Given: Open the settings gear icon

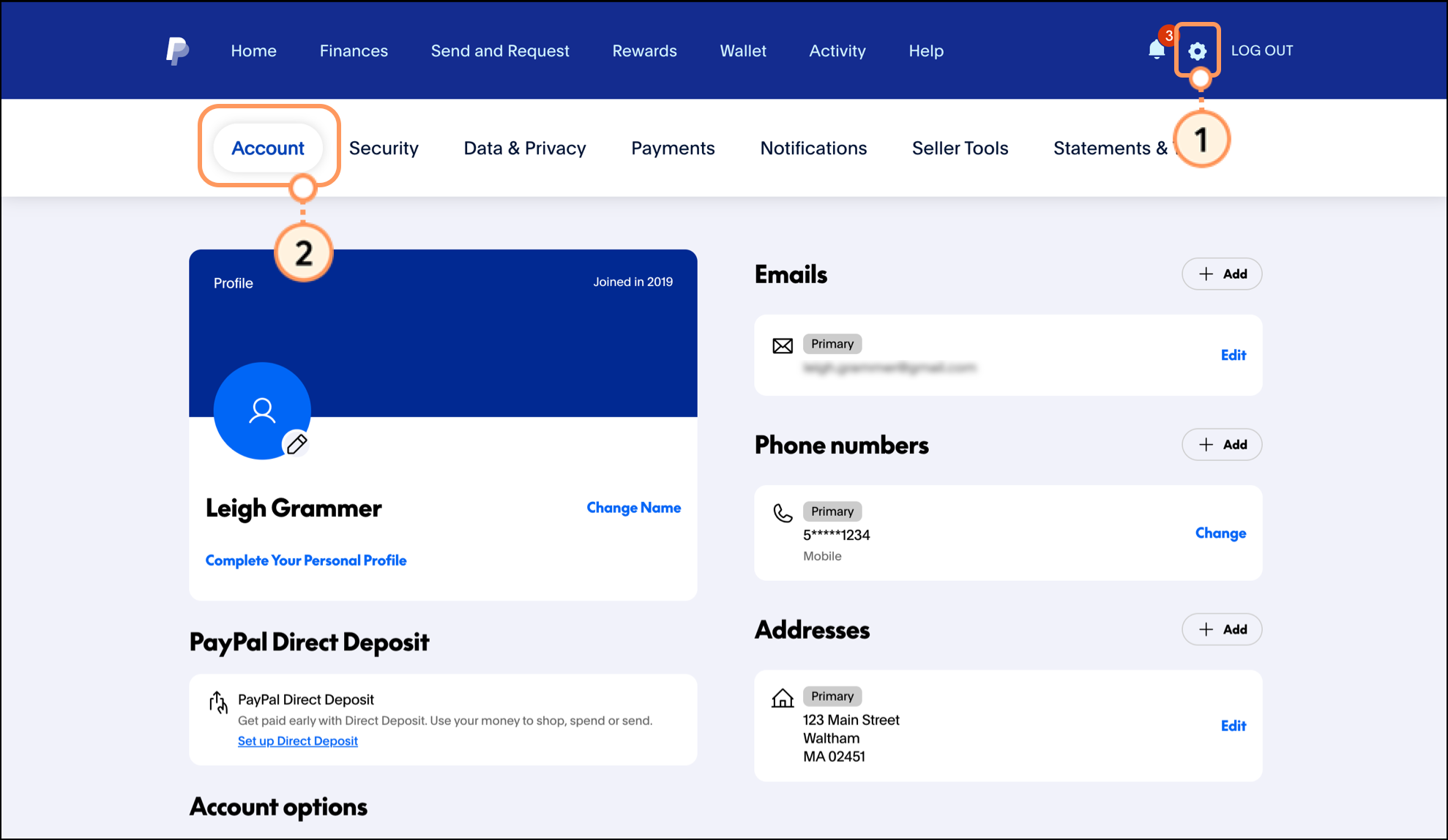Looking at the screenshot, I should pyautogui.click(x=1197, y=50).
